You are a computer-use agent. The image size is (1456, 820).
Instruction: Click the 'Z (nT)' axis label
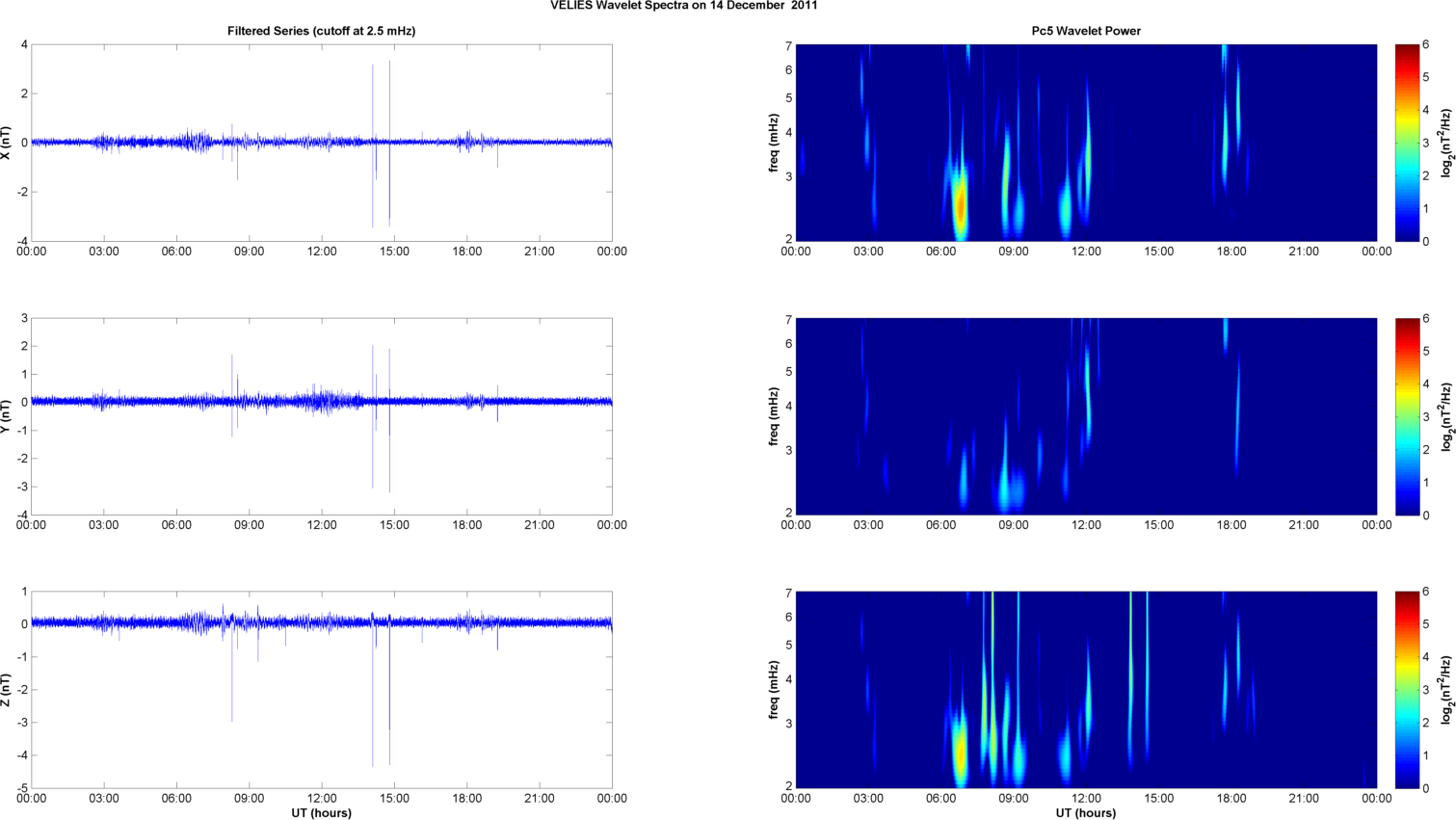click(7, 690)
